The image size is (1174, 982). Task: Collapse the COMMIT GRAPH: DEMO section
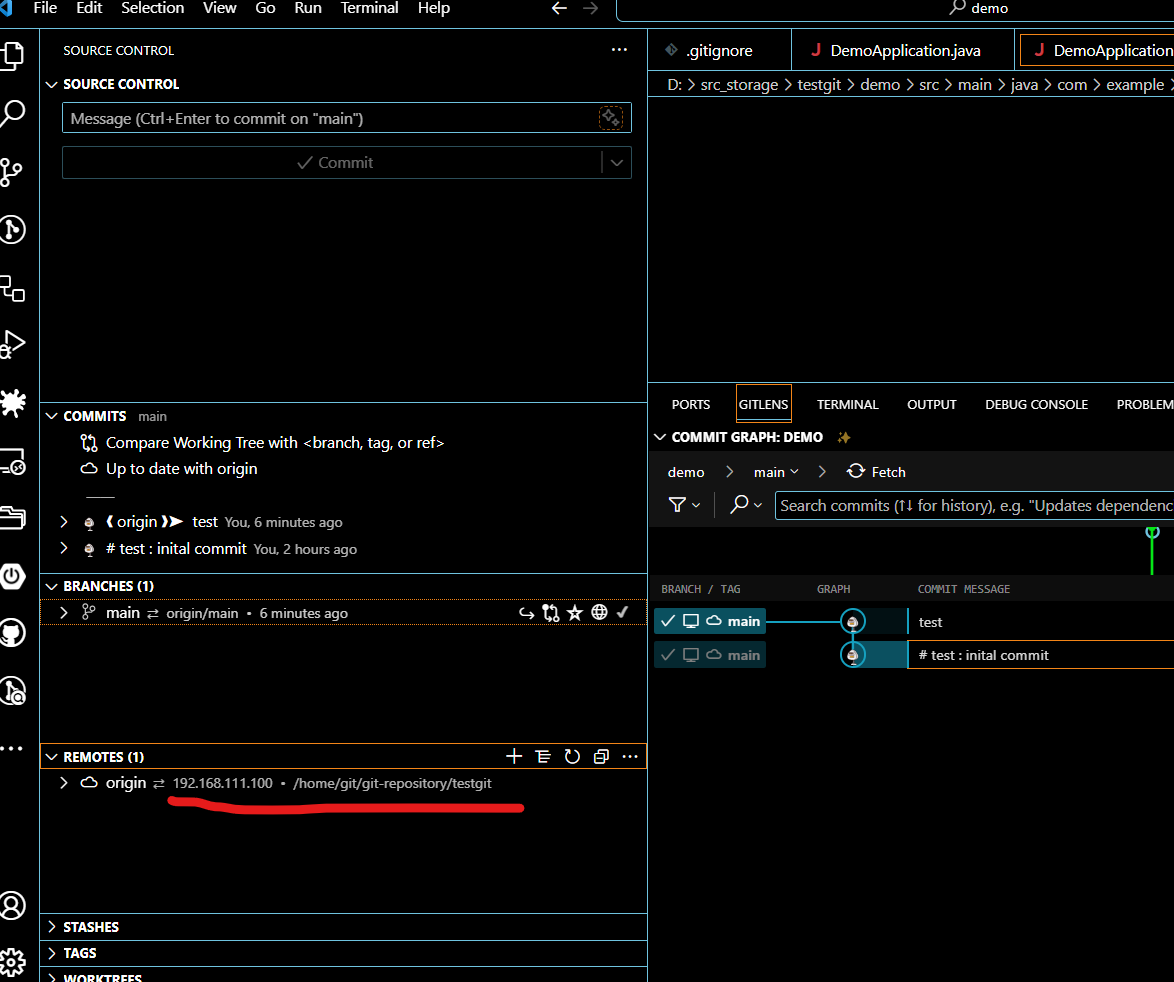[x=660, y=437]
